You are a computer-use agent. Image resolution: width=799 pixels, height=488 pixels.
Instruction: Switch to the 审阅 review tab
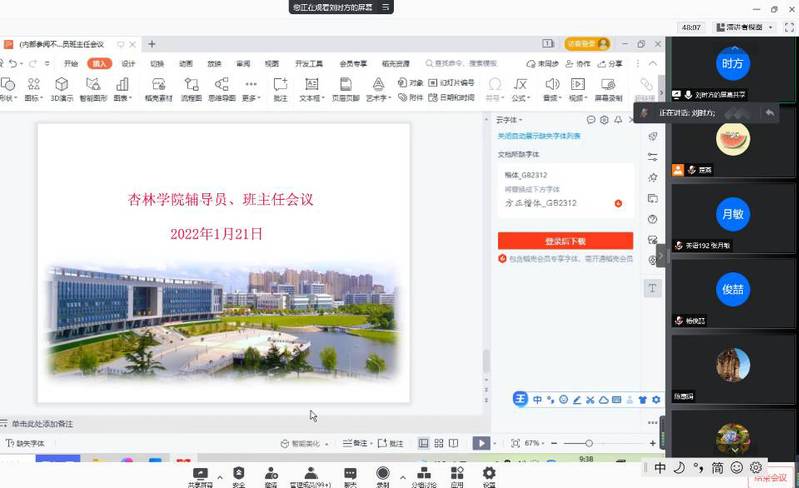click(243, 63)
